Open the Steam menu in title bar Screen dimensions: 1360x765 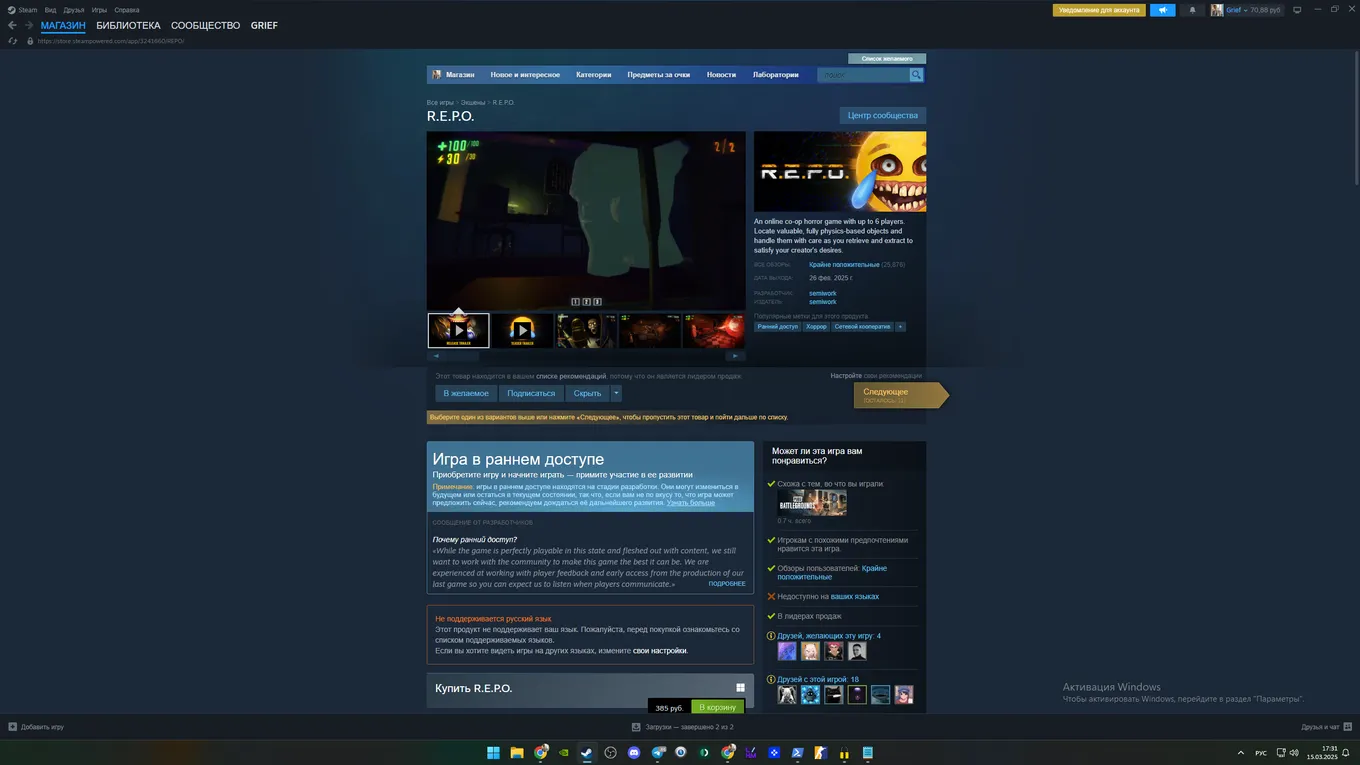(x=28, y=10)
